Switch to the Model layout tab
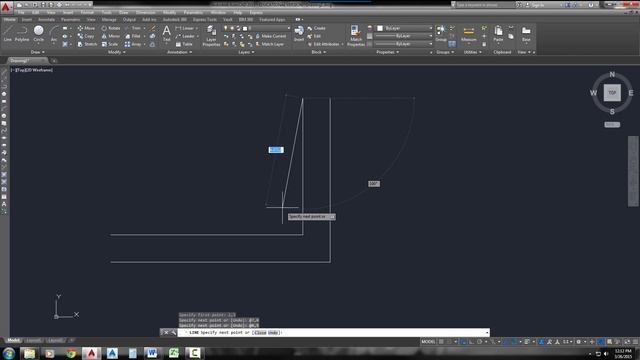The height and width of the screenshot is (360, 640). pos(13,340)
